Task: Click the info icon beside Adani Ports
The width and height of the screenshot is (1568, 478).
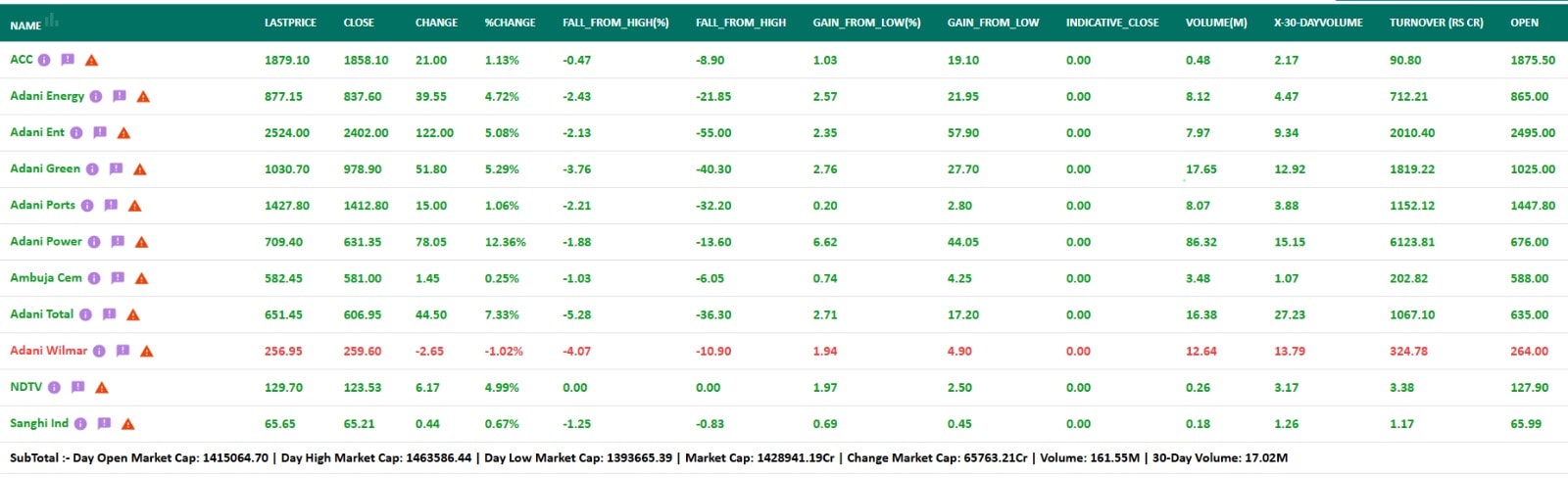Action: click(x=87, y=206)
